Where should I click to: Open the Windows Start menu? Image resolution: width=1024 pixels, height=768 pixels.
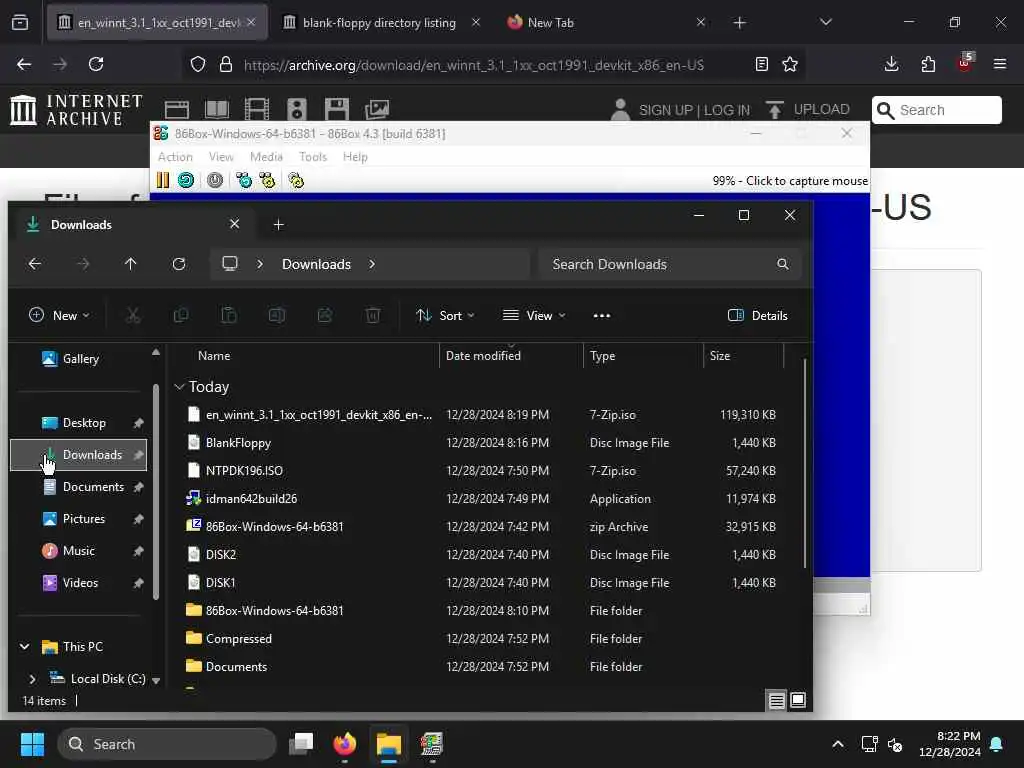pos(32,744)
